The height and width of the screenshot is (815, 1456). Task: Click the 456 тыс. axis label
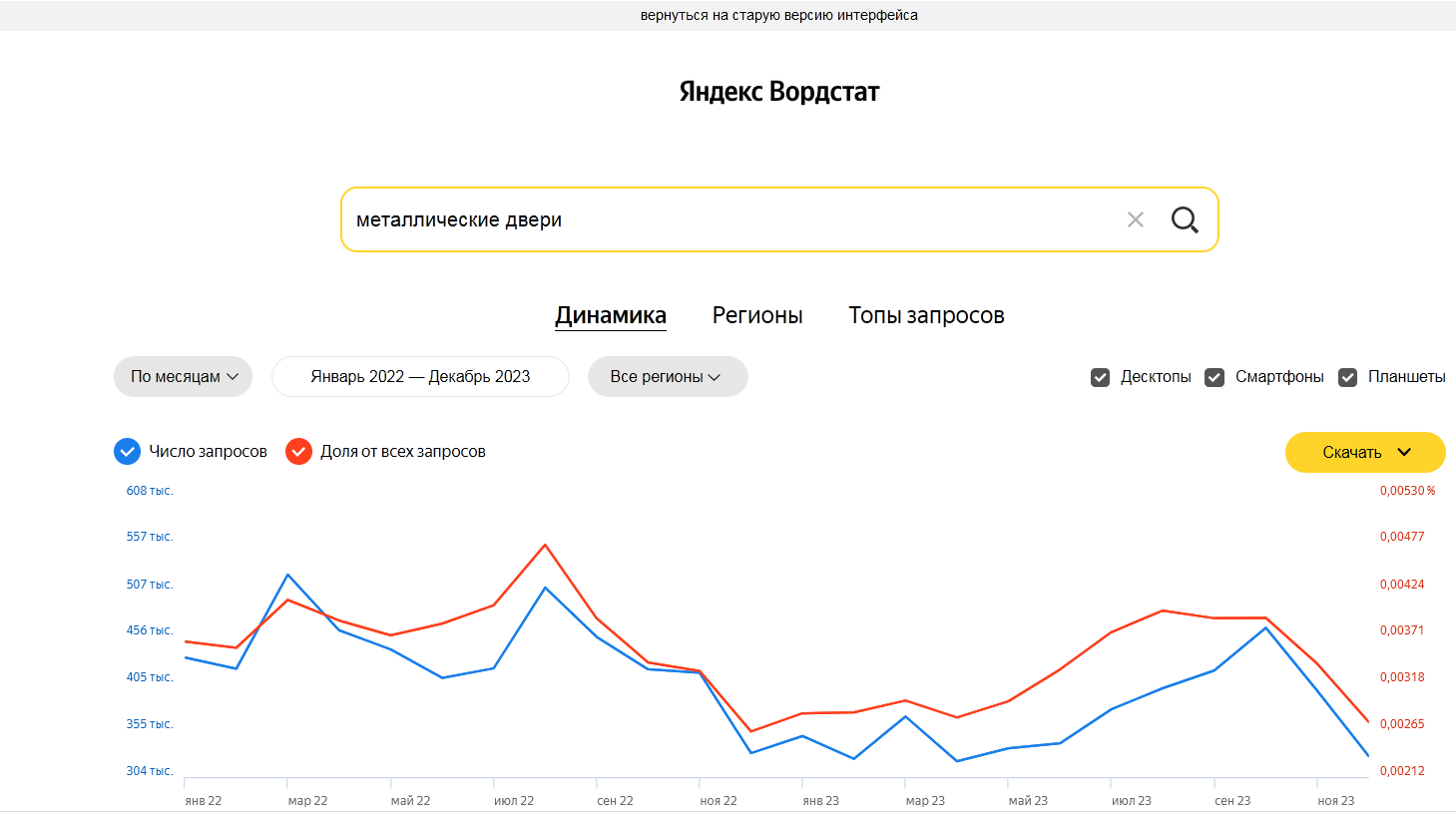[x=150, y=630]
